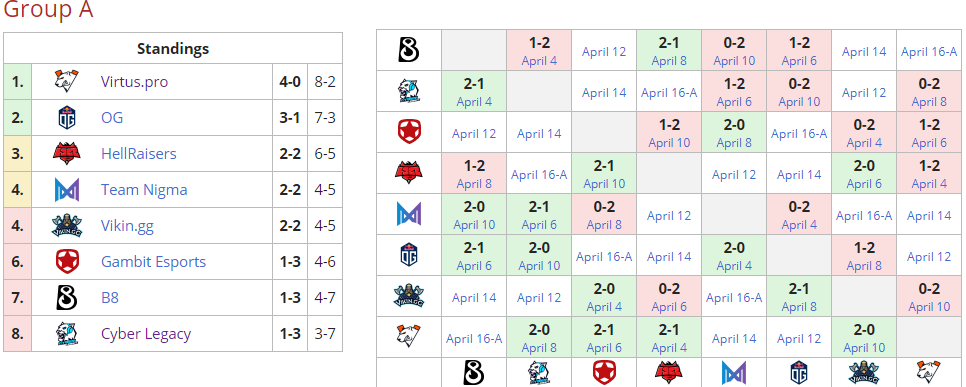Screen dimensions: 966x387
Task: Open the Virtus.pro team link
Action: pos(134,81)
